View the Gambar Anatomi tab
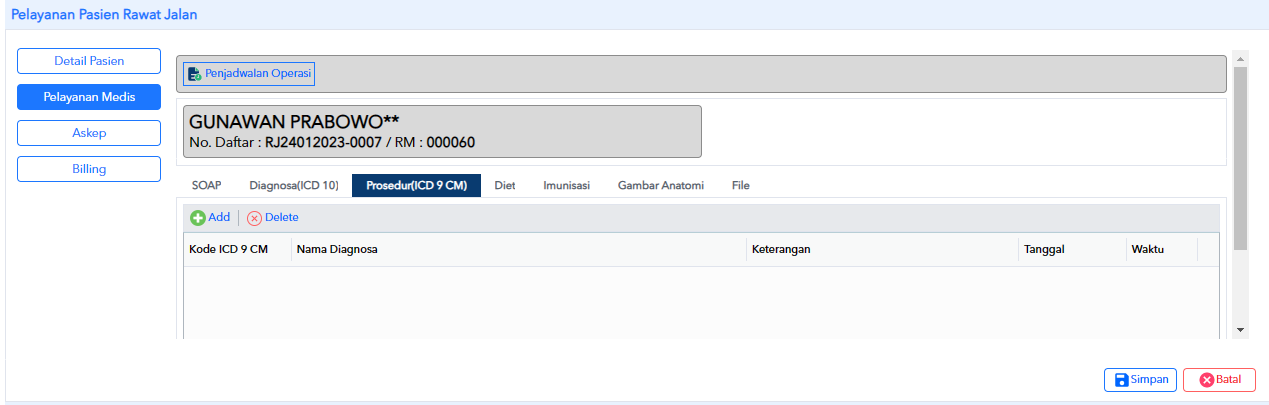The image size is (1269, 405). pyautogui.click(x=661, y=186)
